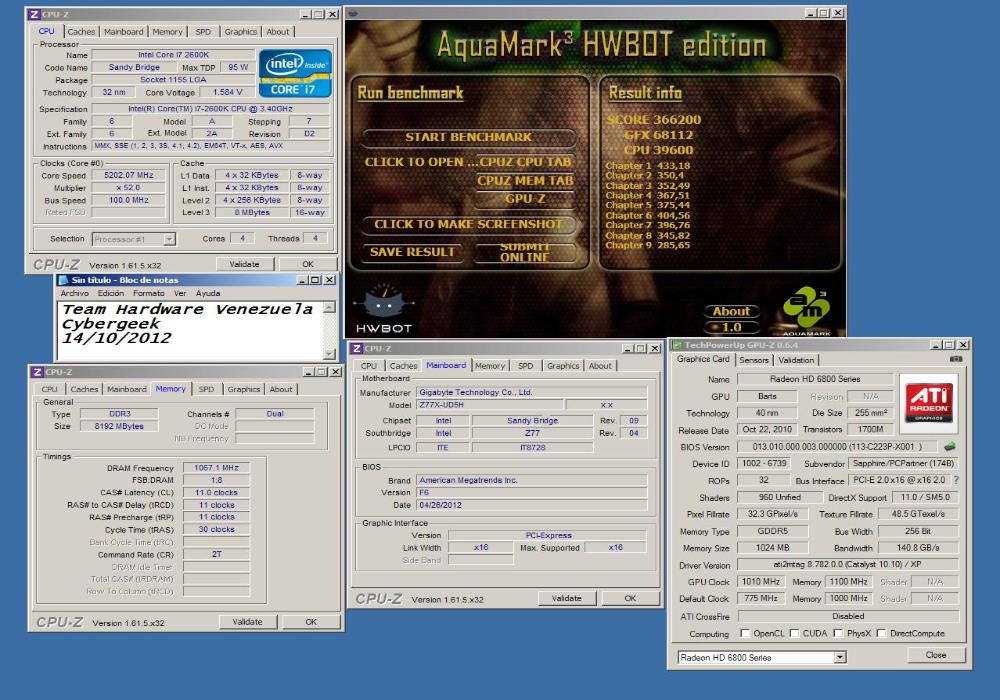This screenshot has width=1000, height=700.
Task: Click the Multiplier x 52.0 value
Action: tap(129, 188)
